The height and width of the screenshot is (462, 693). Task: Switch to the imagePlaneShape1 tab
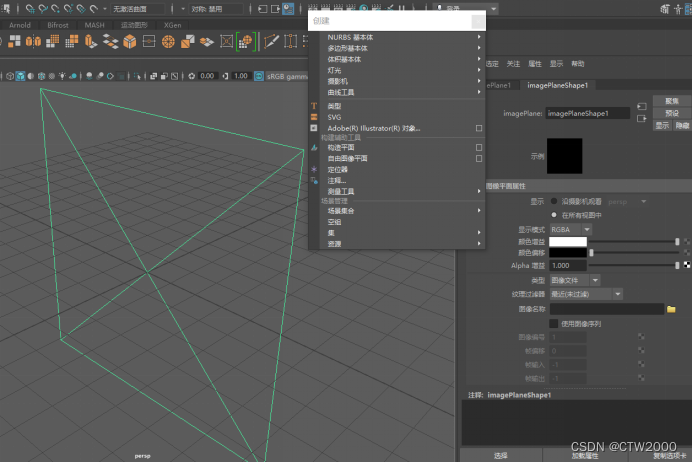point(557,85)
